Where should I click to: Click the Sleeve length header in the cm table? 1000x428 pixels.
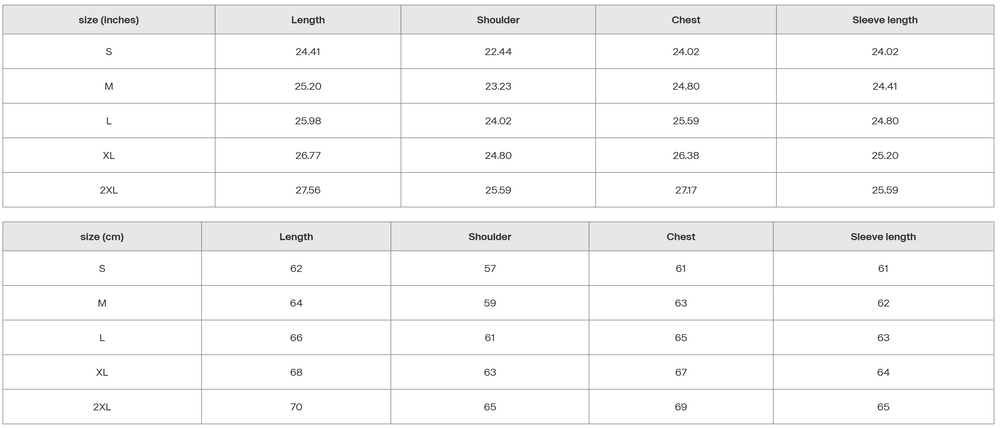[x=883, y=237]
